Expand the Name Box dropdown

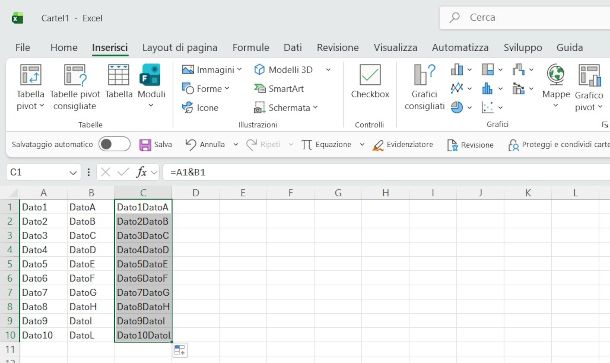click(x=73, y=172)
